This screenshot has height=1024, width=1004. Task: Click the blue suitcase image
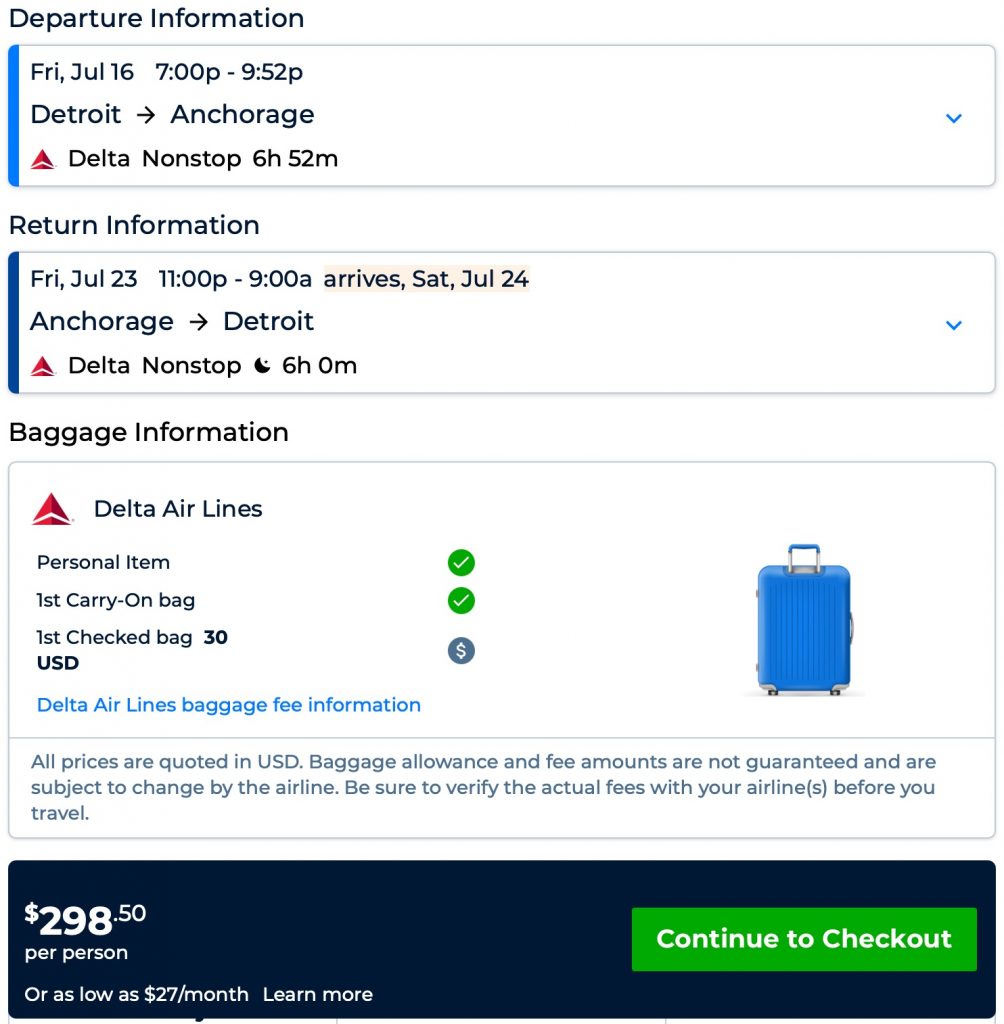(x=804, y=619)
